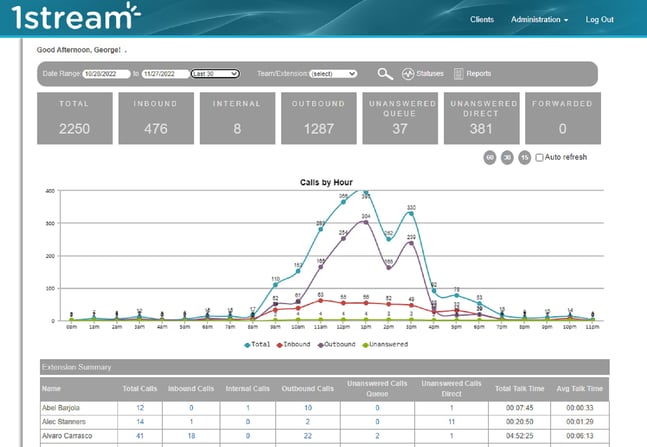
Task: Click Log Out
Action: coord(600,19)
